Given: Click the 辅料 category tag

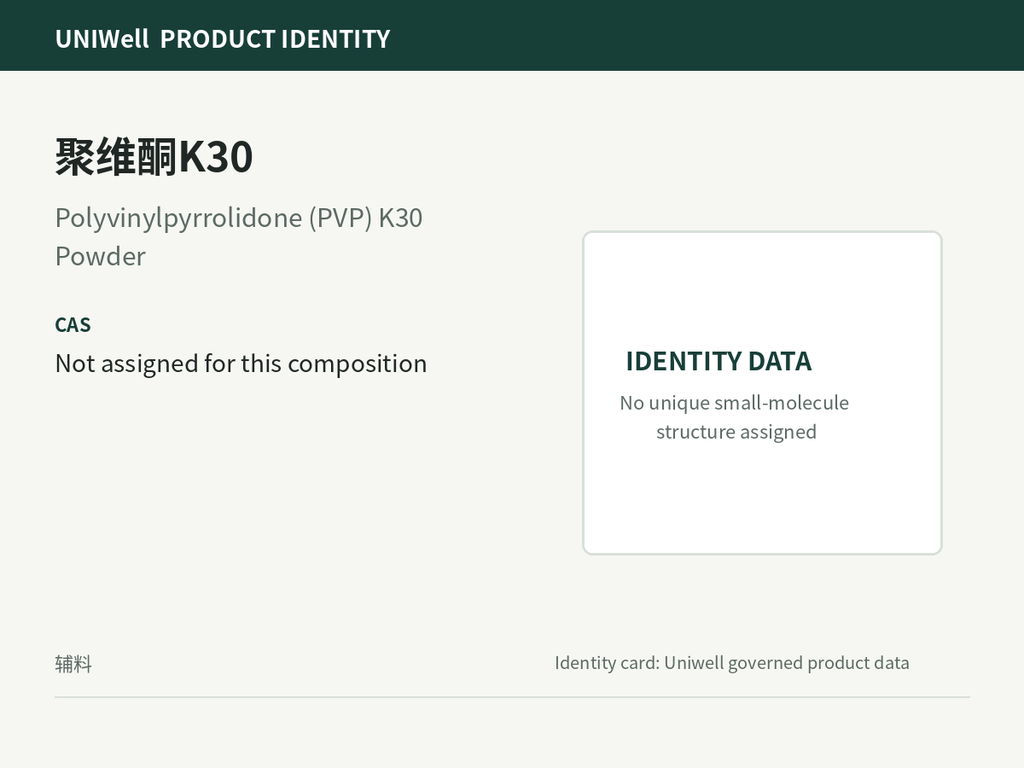Looking at the screenshot, I should (73, 664).
